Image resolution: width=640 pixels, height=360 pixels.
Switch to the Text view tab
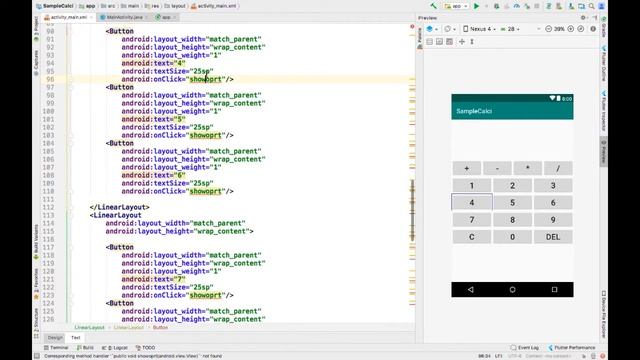click(76, 338)
